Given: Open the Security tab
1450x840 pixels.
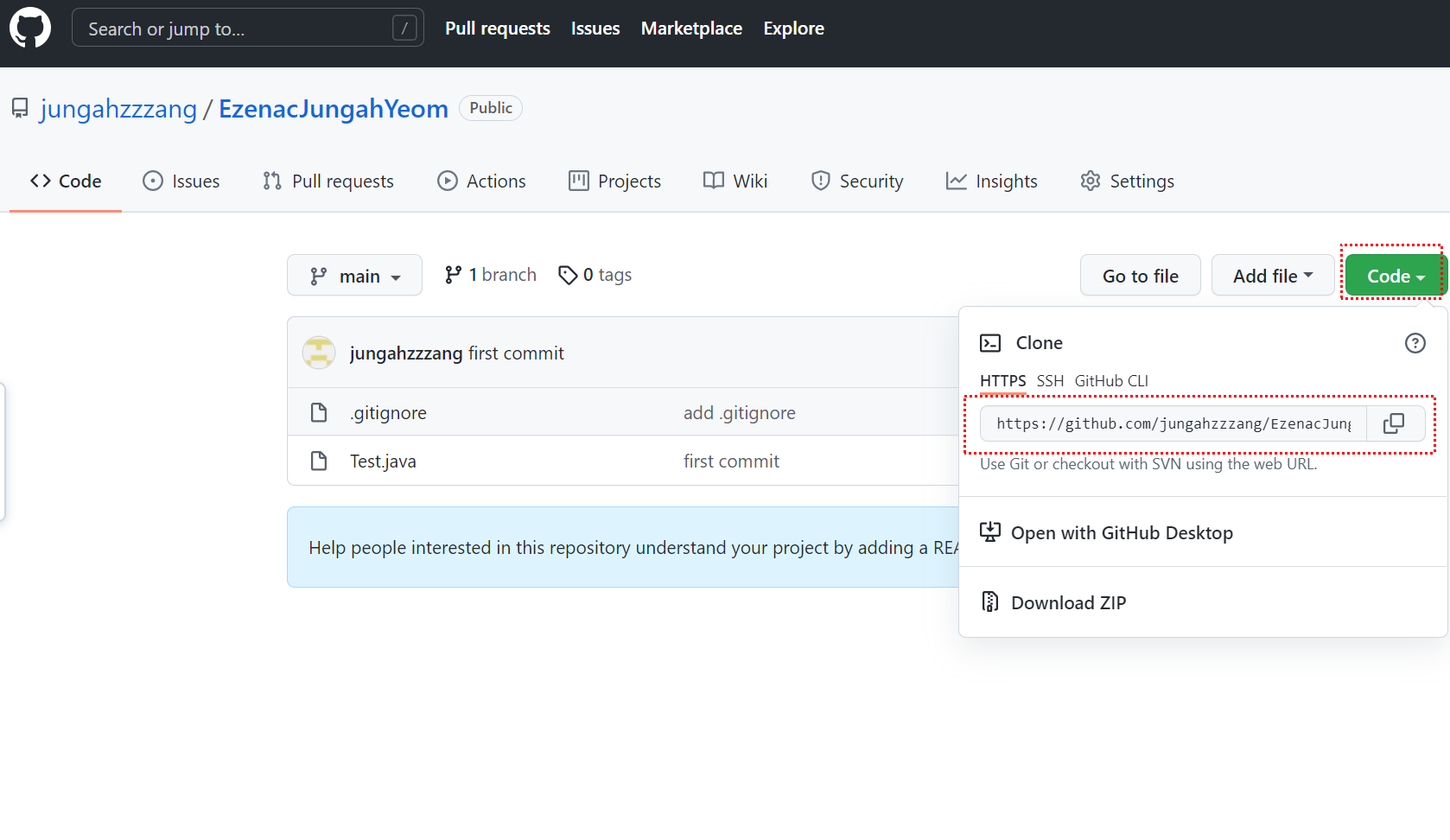Looking at the screenshot, I should pyautogui.click(x=857, y=181).
